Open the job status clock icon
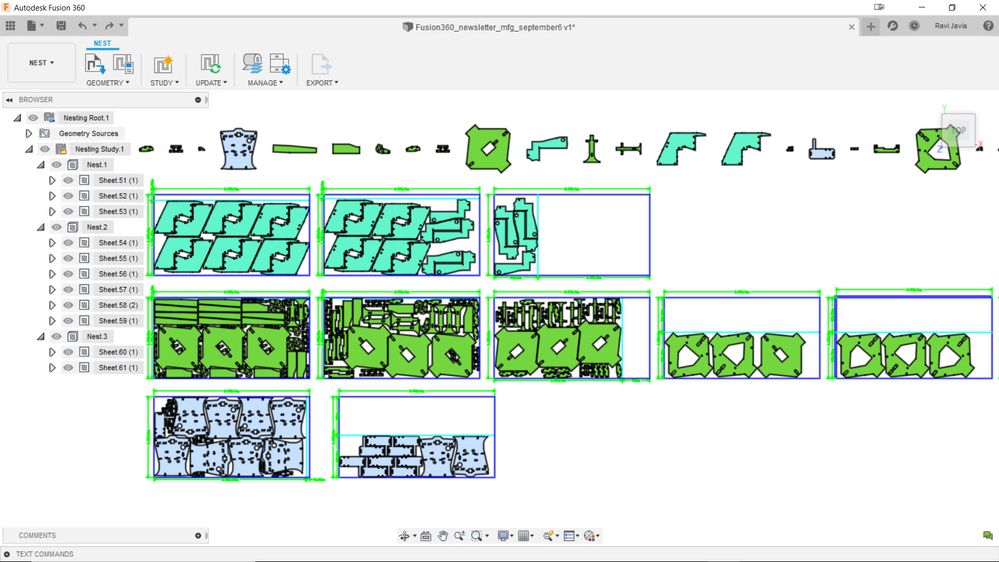The image size is (999, 562). coord(914,25)
